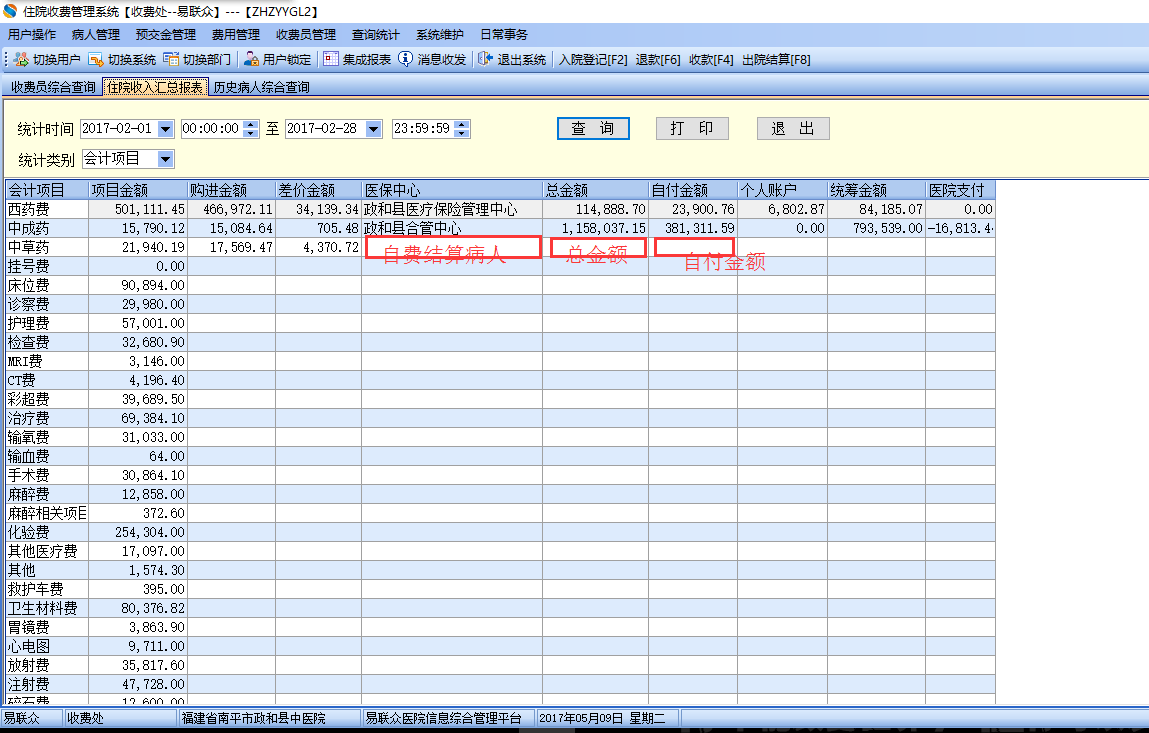Switch to 住院收入汇总报表 tab

[155, 87]
